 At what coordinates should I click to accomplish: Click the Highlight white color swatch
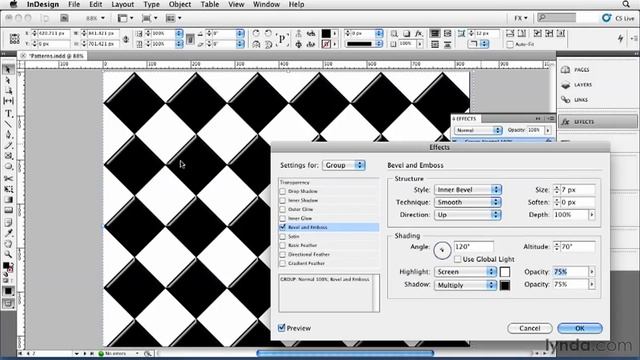coord(505,272)
